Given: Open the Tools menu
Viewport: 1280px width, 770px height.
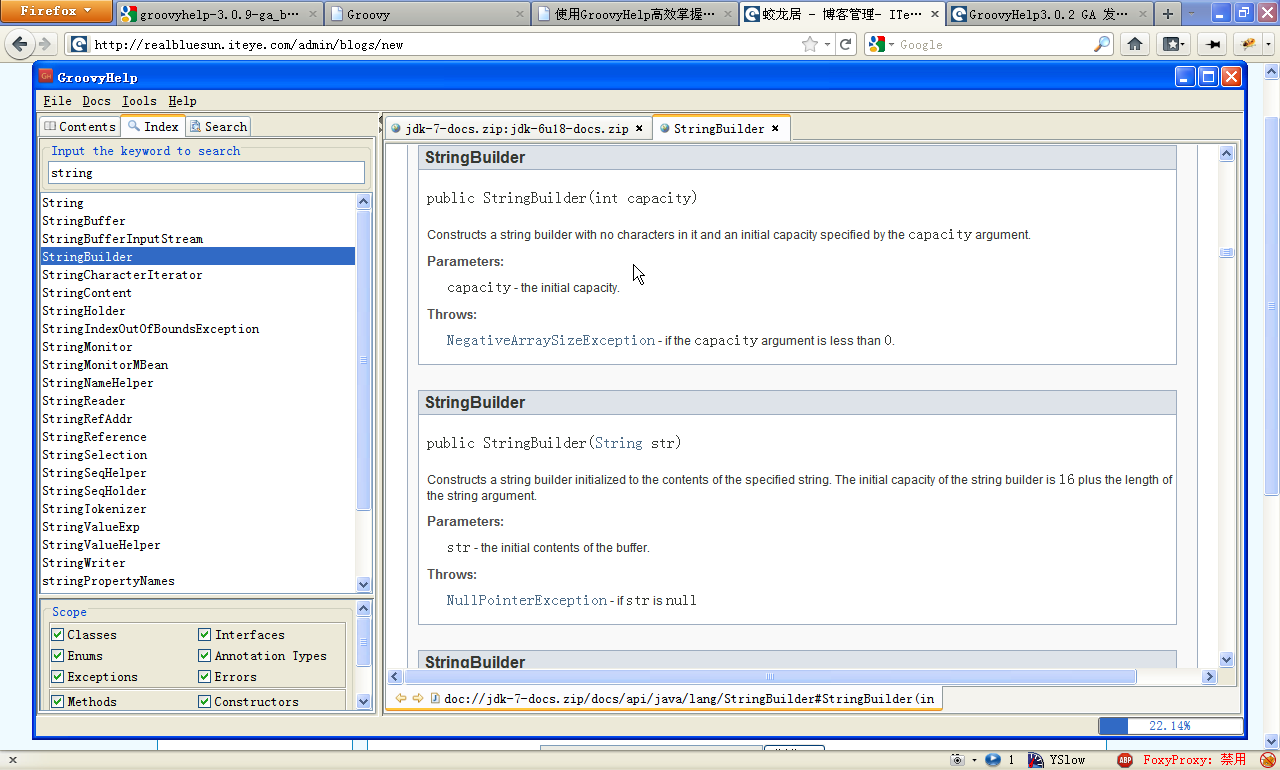Looking at the screenshot, I should [x=139, y=100].
